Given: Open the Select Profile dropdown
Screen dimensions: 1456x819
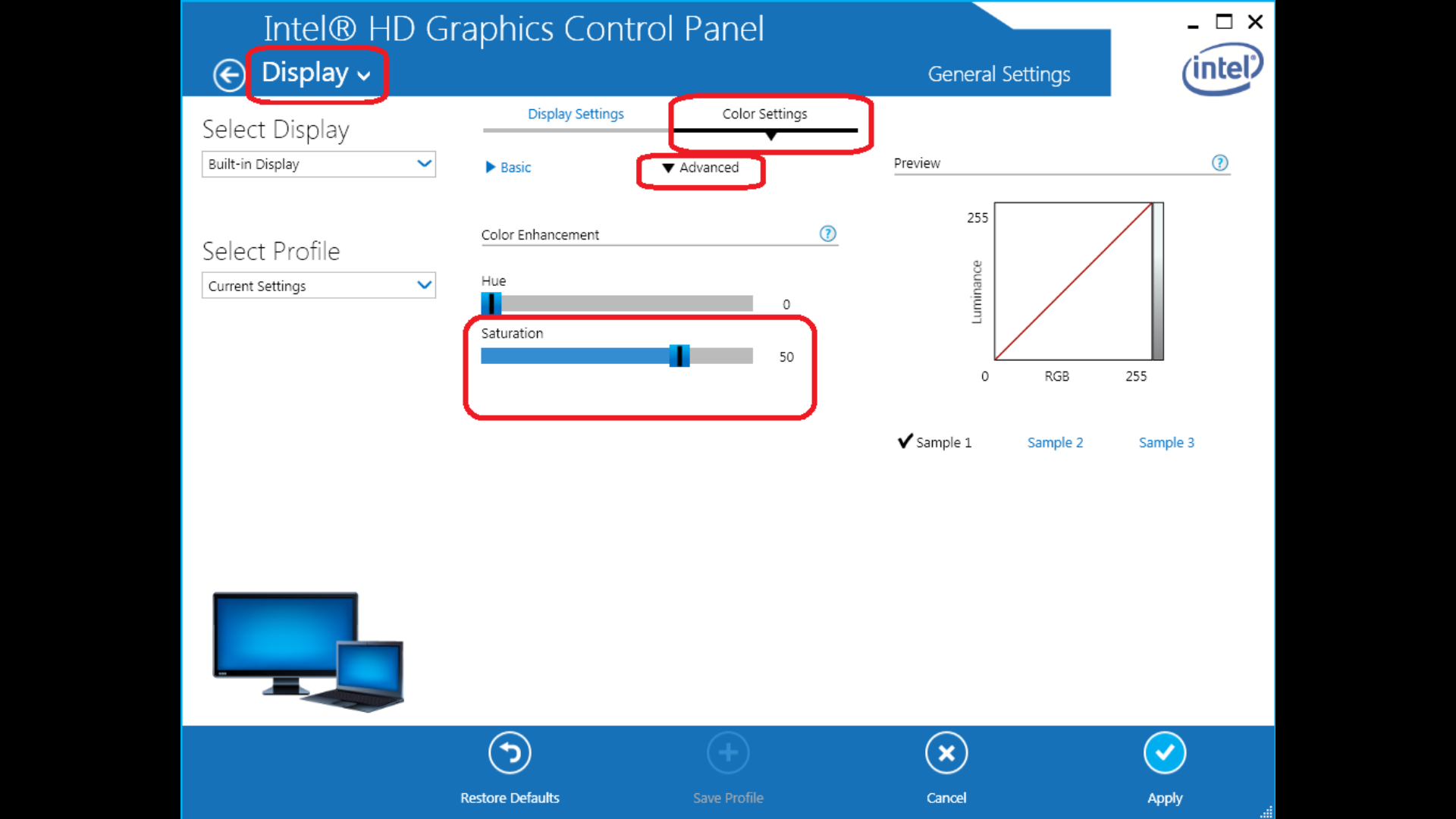Looking at the screenshot, I should (318, 286).
